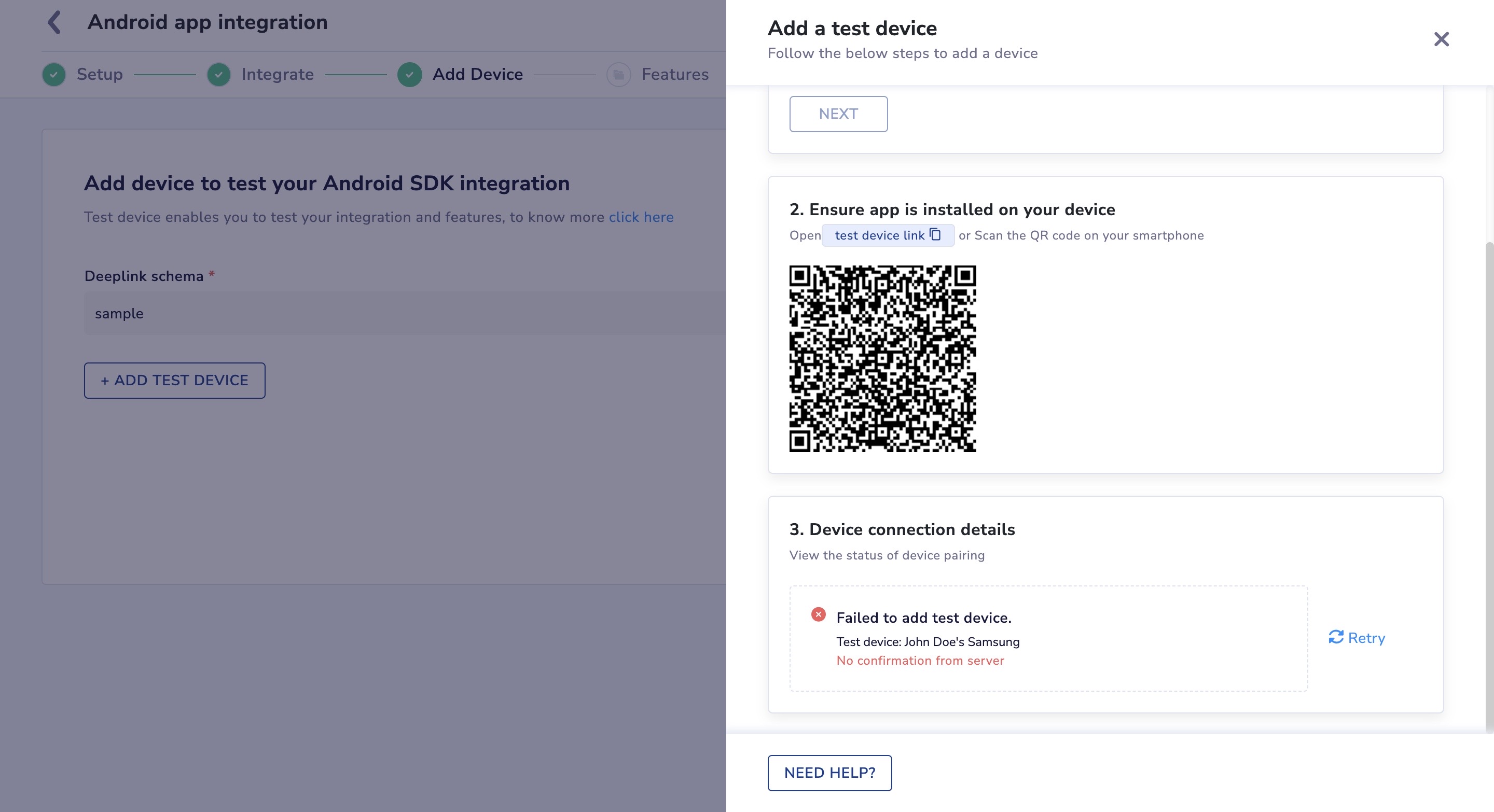Click the + ADD TEST DEVICE button
Image resolution: width=1494 pixels, height=812 pixels.
click(x=175, y=380)
